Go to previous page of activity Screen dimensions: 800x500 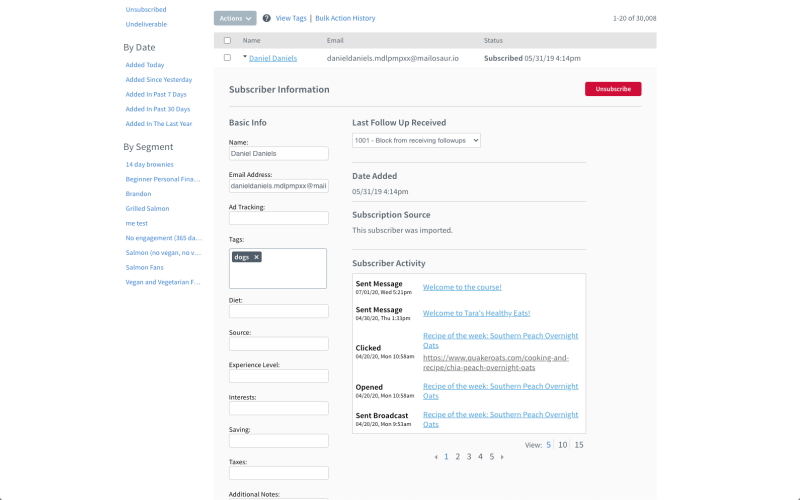tap(436, 457)
